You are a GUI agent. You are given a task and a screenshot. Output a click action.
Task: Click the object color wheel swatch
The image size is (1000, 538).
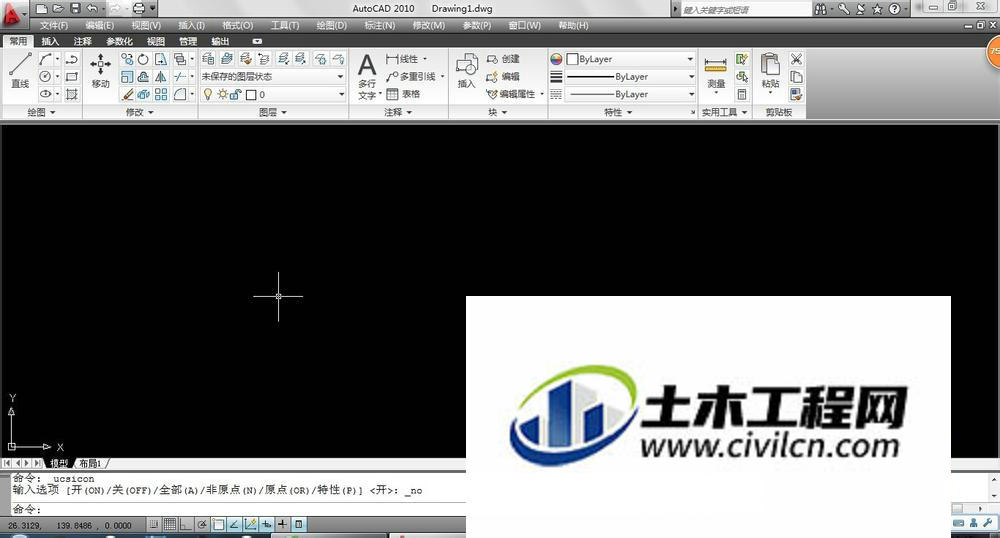coord(556,59)
